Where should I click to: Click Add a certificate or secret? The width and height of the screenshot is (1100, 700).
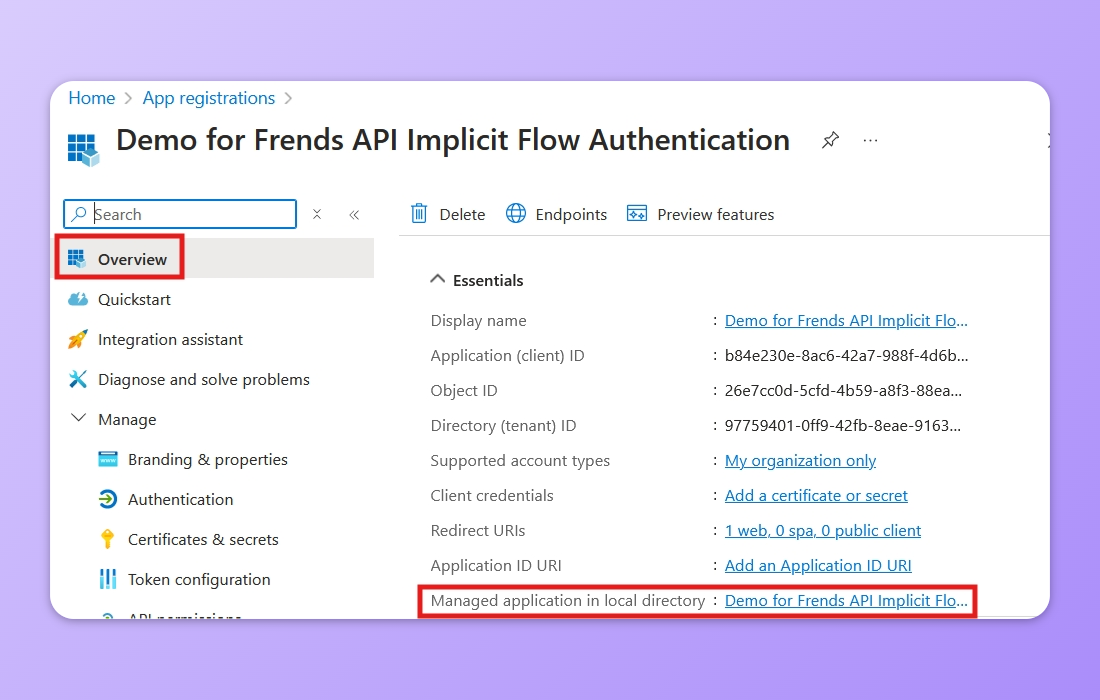point(816,496)
